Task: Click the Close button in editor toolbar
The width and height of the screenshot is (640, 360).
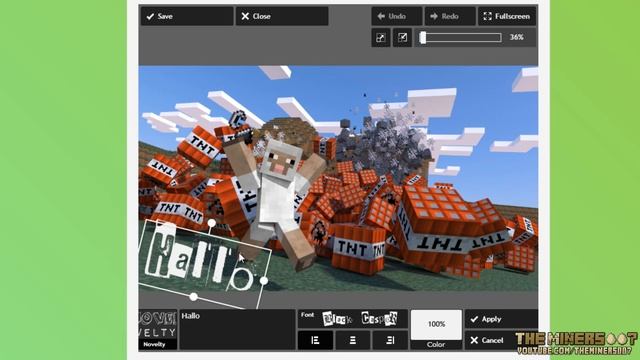Action: [x=282, y=16]
